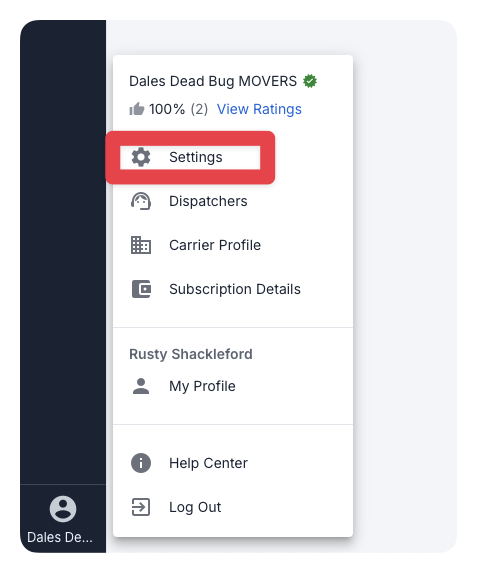This screenshot has height=573, width=477.
Task: Click the green verified badge icon
Action: 310,81
